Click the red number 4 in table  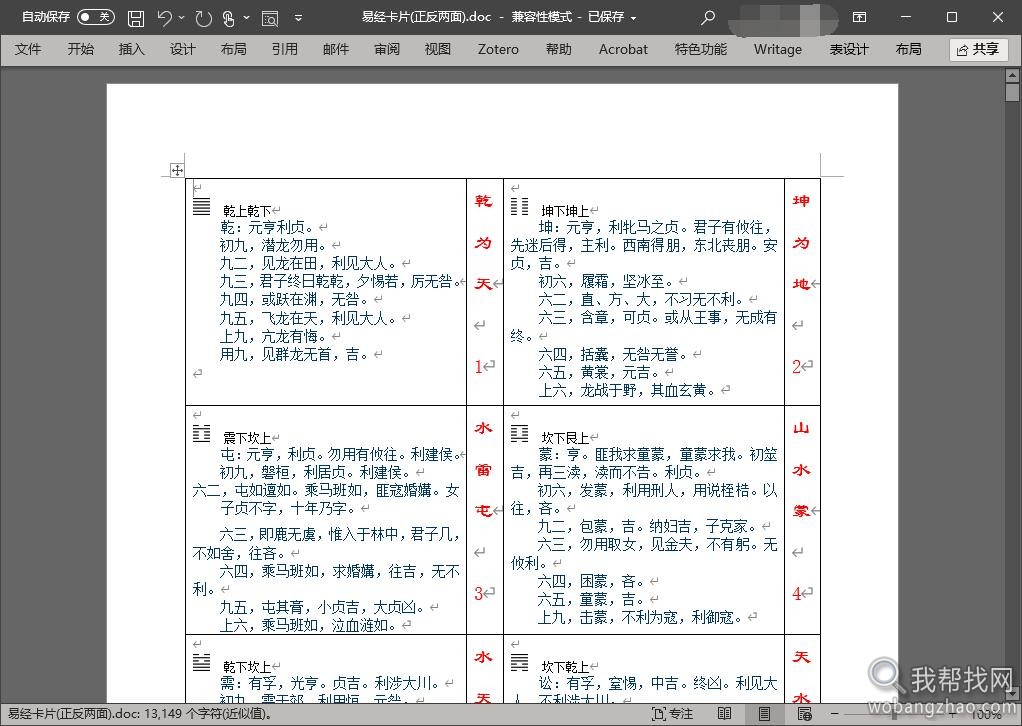click(x=796, y=594)
